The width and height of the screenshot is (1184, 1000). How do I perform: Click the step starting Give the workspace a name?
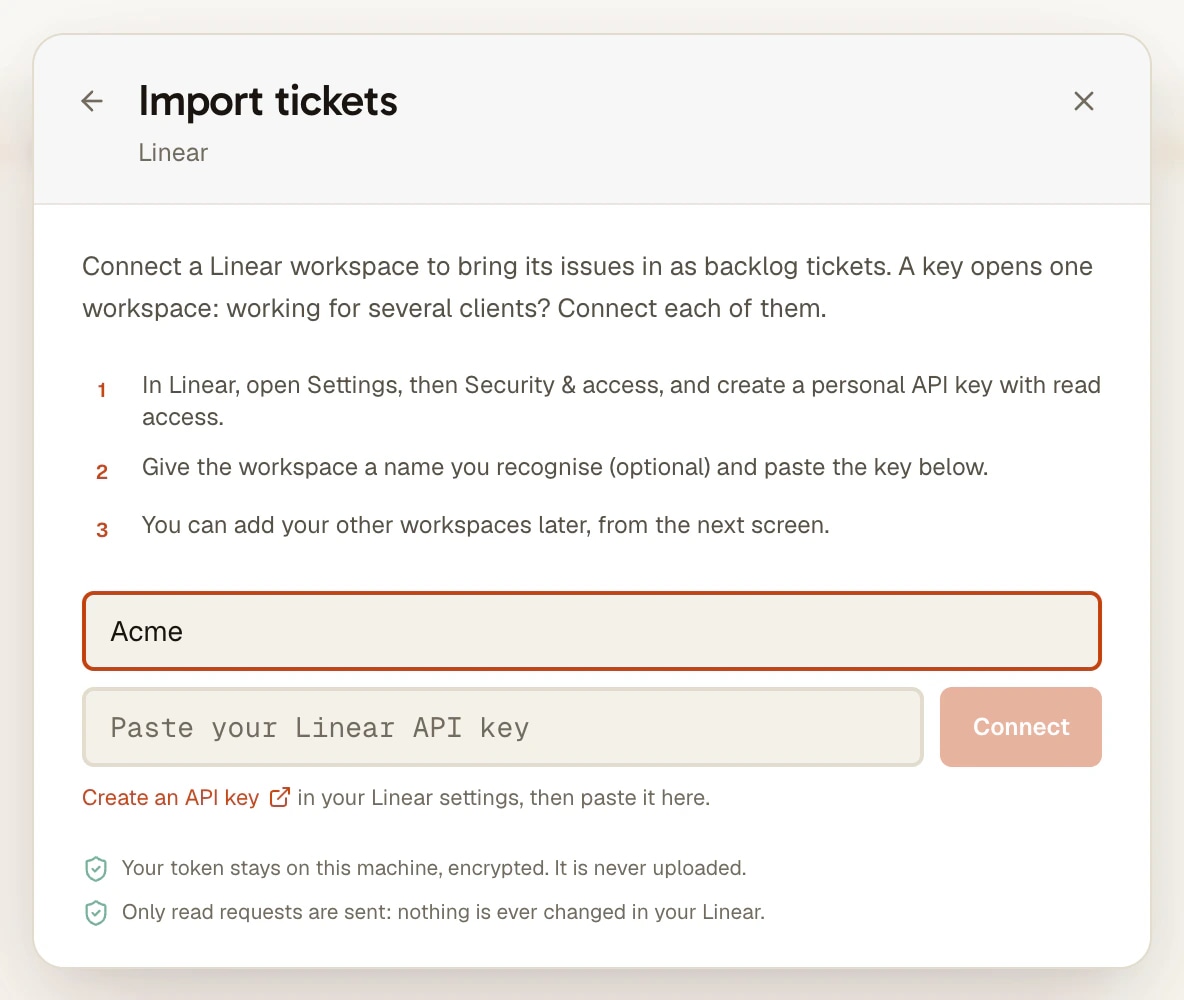(x=565, y=467)
